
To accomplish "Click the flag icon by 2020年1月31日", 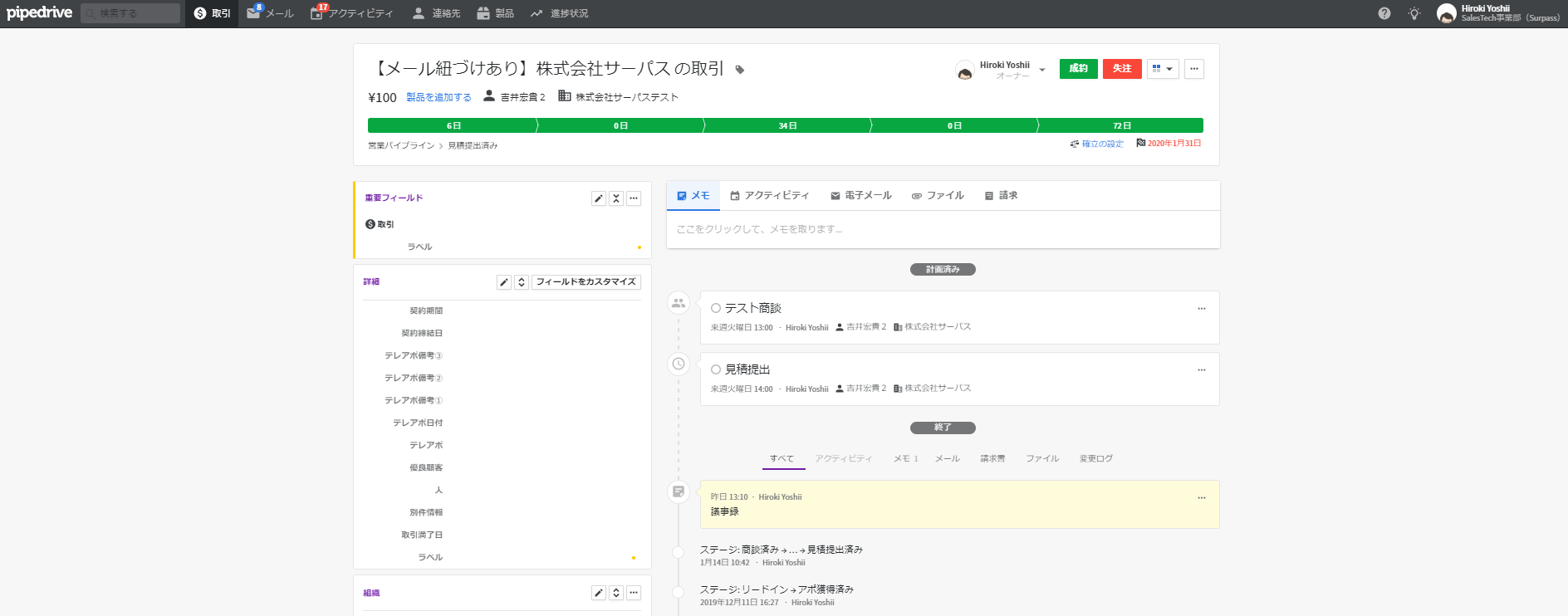I will (1141, 143).
